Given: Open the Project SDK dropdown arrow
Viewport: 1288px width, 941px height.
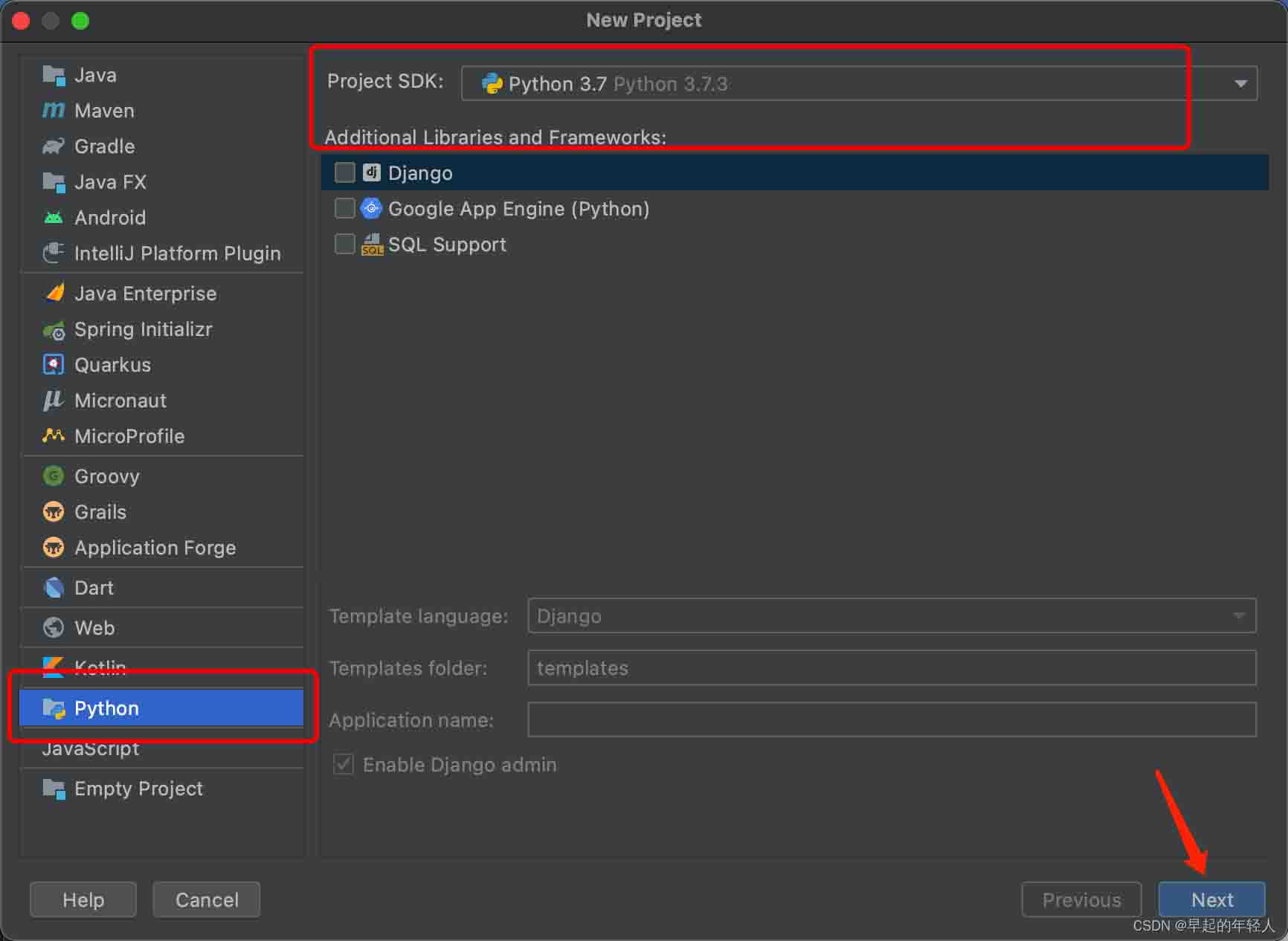Looking at the screenshot, I should pyautogui.click(x=1240, y=83).
